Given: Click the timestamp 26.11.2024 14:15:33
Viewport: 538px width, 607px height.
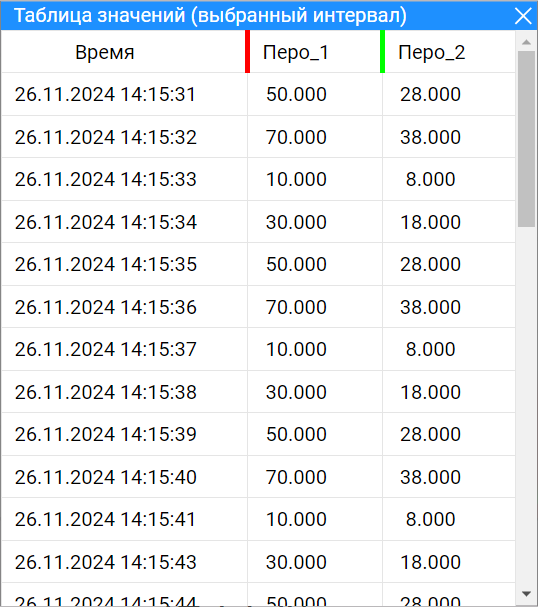Looking at the screenshot, I should 106,179.
